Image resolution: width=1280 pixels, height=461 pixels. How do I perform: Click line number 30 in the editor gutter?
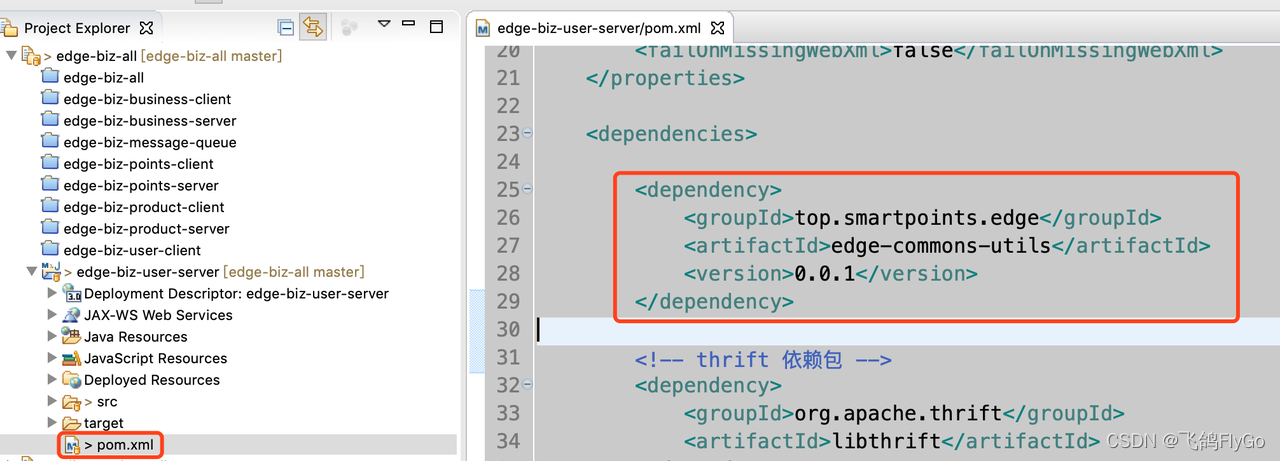[x=508, y=329]
